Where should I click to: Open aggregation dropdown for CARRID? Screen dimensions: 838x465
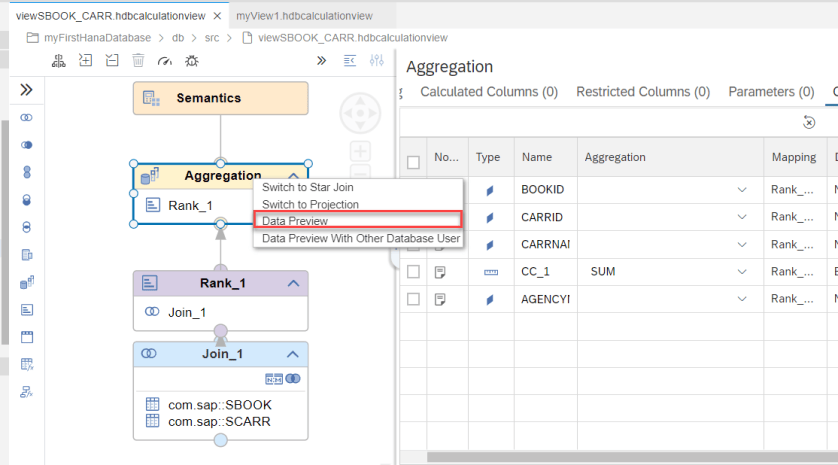tap(742, 217)
